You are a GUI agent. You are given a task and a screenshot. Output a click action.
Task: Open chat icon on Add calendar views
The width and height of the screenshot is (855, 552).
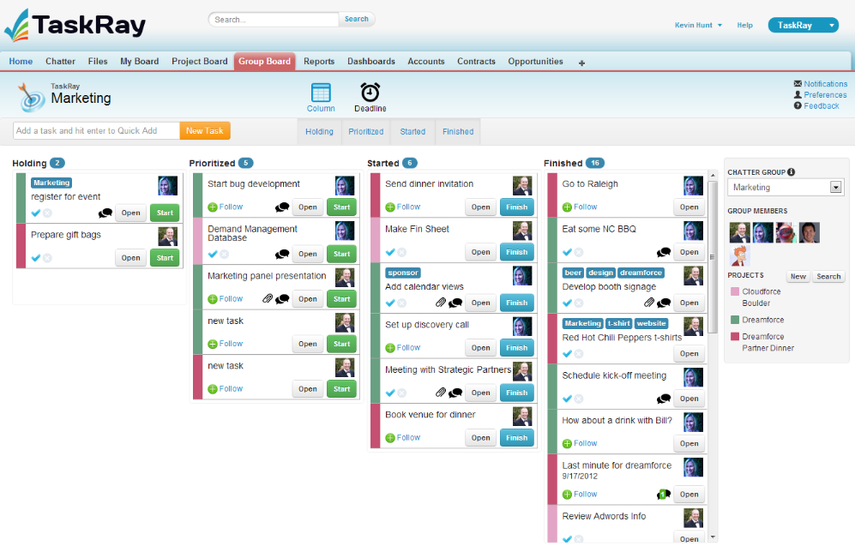tap(455, 303)
